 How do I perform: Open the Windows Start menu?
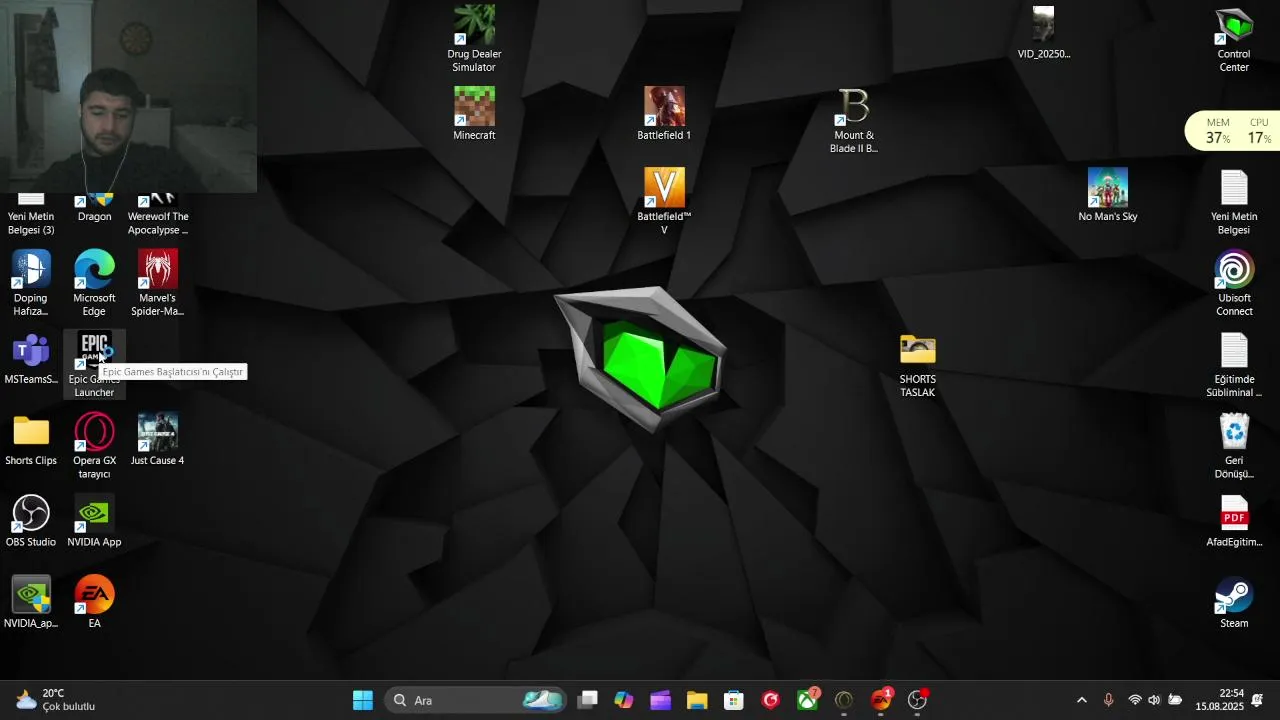pyautogui.click(x=363, y=700)
